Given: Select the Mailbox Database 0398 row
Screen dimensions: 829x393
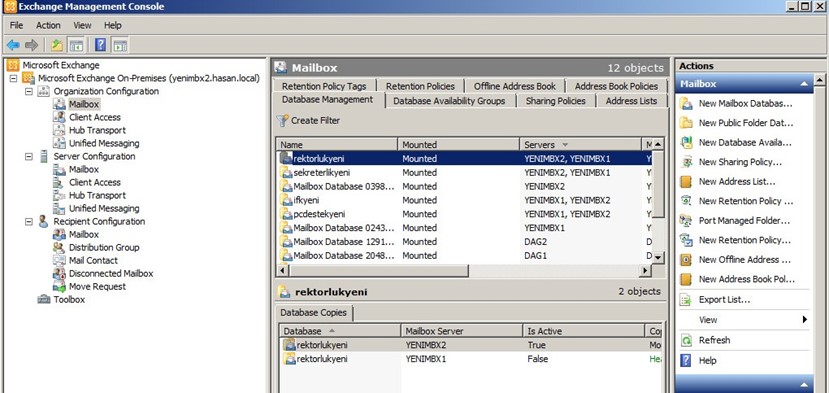Looking at the screenshot, I should click(x=463, y=186).
